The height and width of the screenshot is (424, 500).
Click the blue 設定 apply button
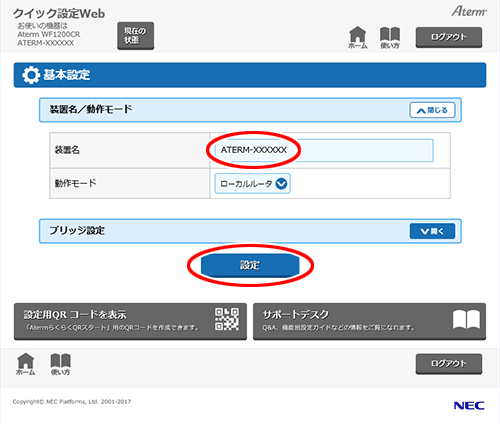click(250, 265)
